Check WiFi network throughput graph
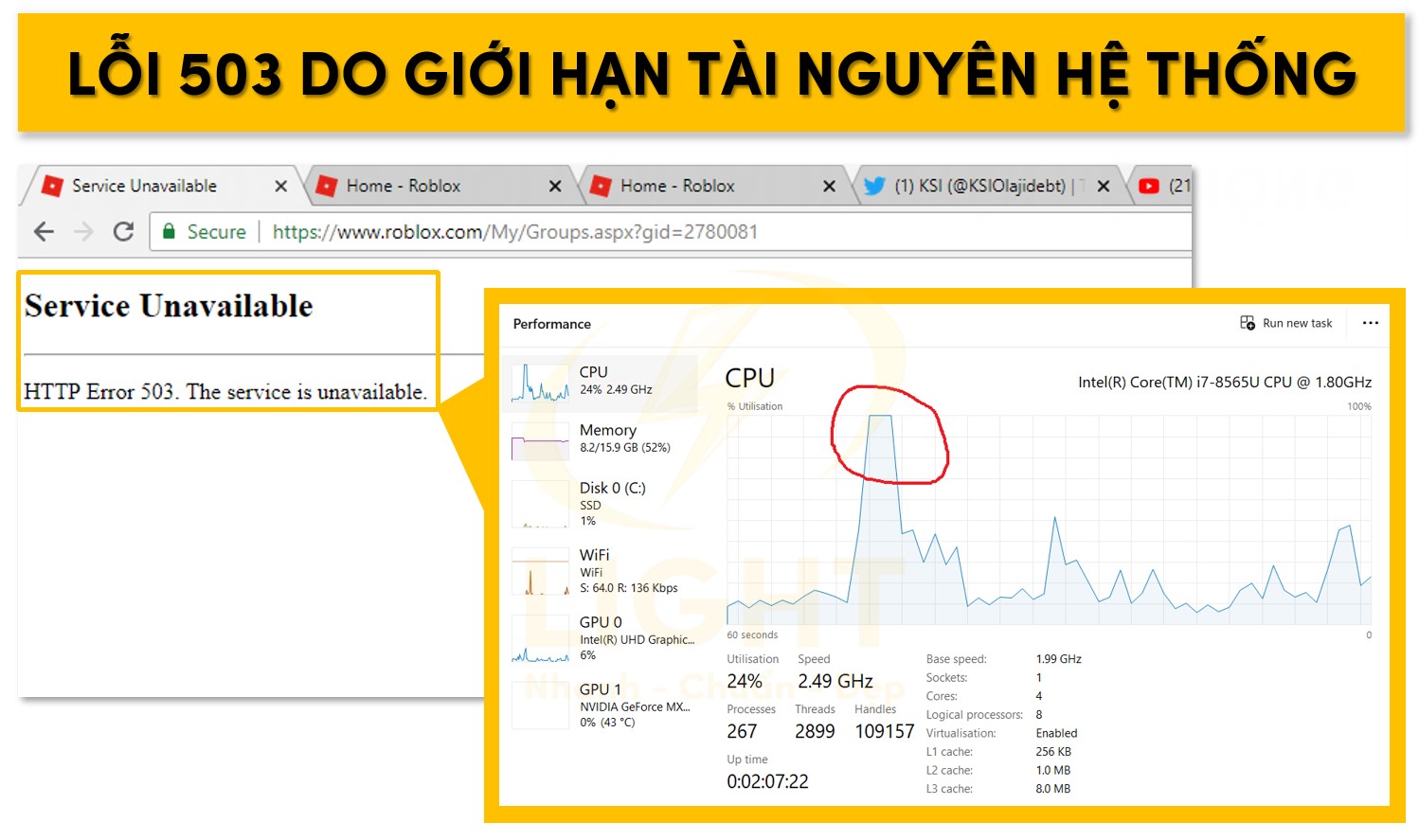Viewport: 1419px width, 840px height. pyautogui.click(x=606, y=568)
